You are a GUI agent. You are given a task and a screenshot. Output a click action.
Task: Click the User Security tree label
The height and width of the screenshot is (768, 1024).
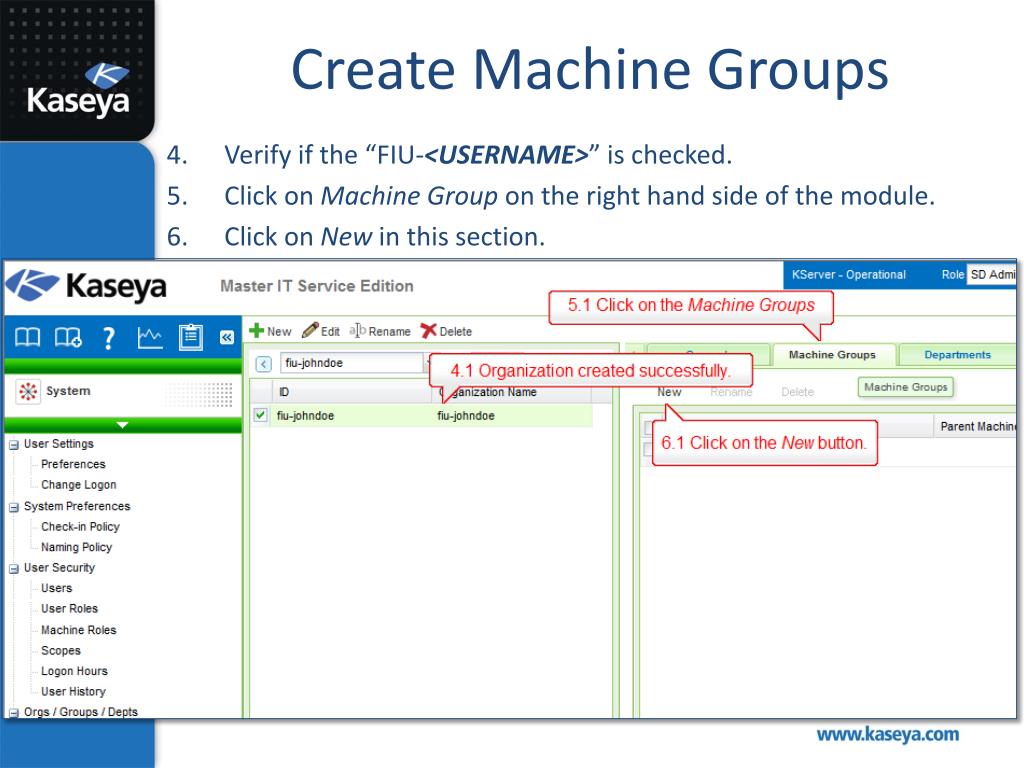pyautogui.click(x=59, y=568)
